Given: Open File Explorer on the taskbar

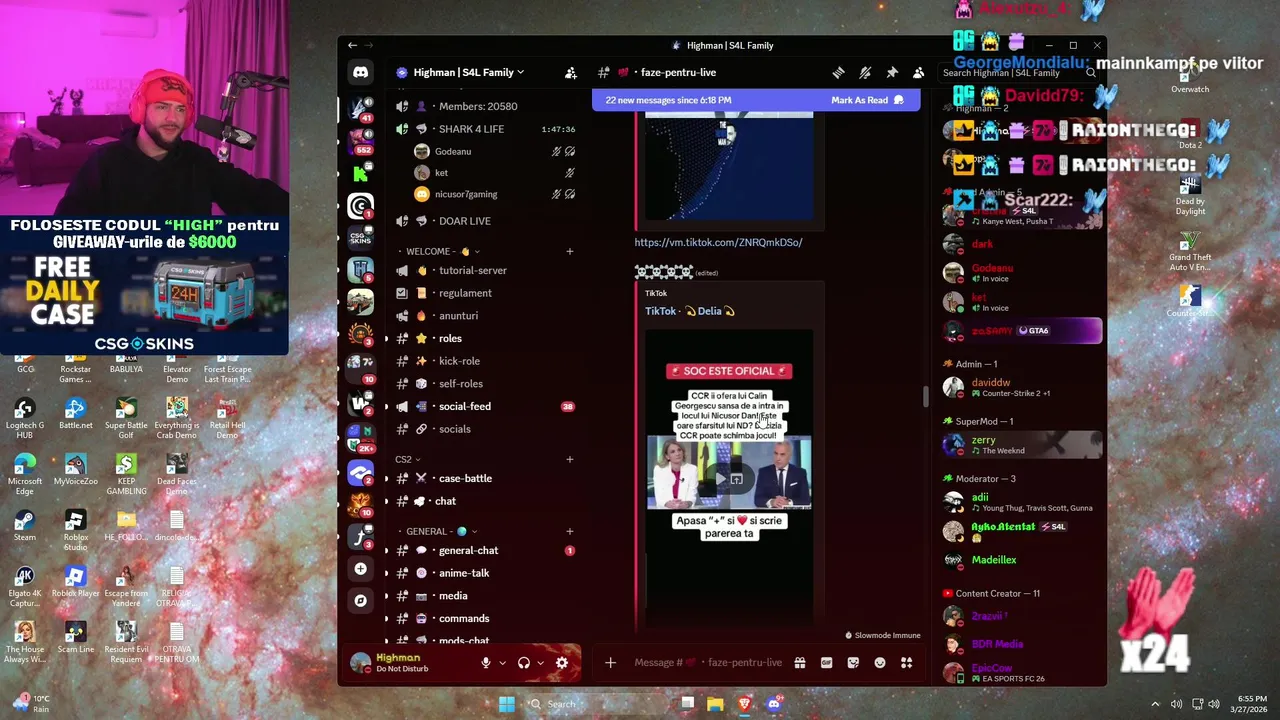Looking at the screenshot, I should (715, 704).
